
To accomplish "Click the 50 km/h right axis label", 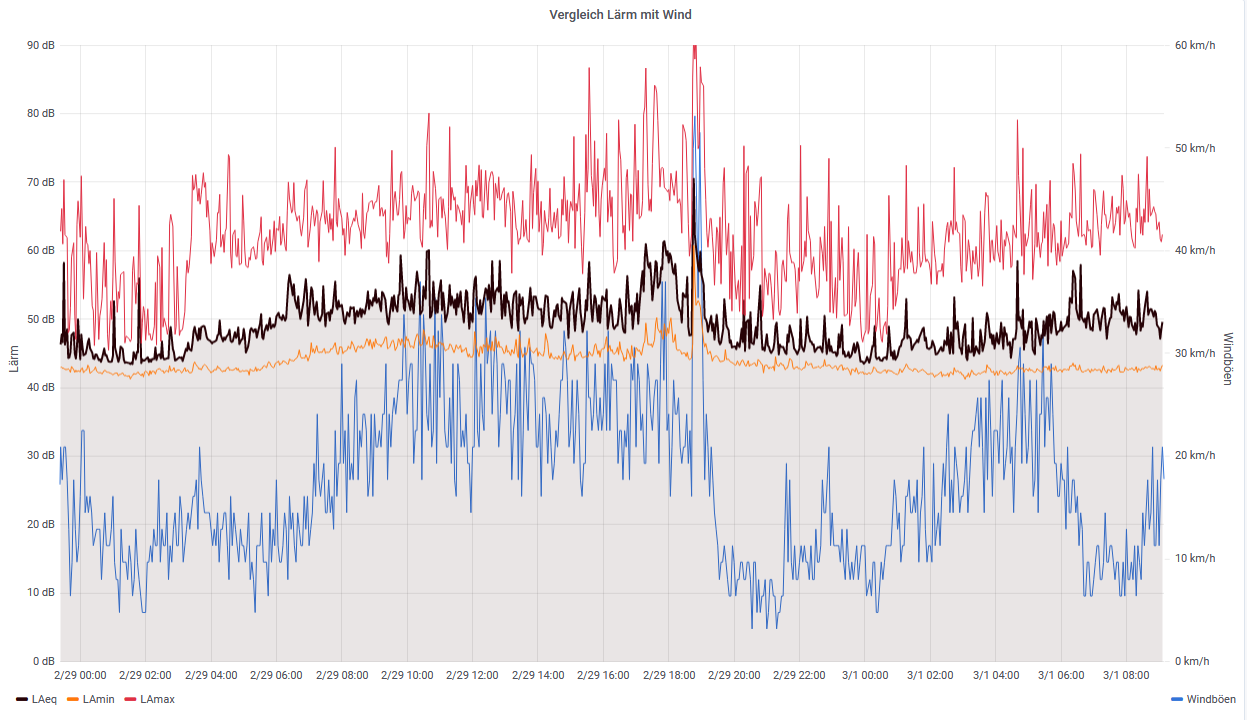I will [1194, 148].
